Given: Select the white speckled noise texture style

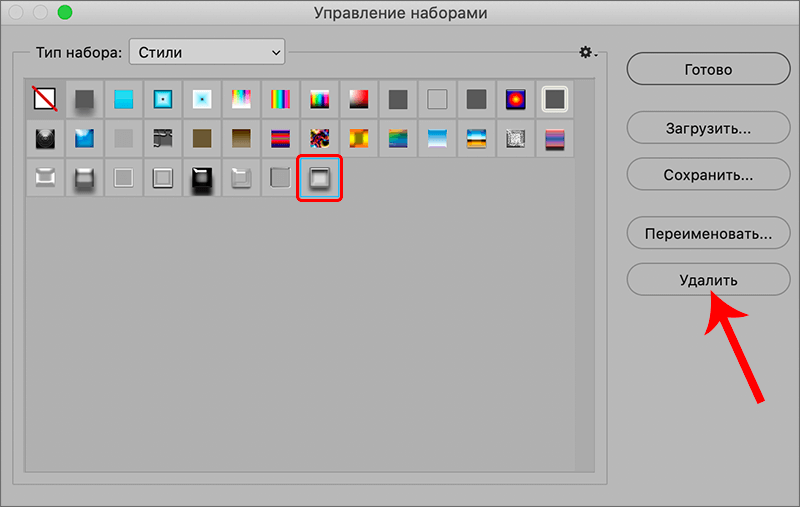Looking at the screenshot, I should [515, 138].
